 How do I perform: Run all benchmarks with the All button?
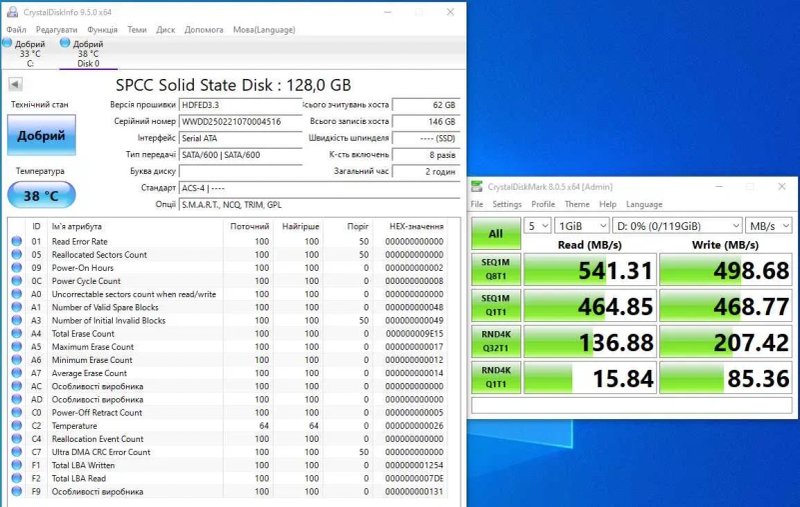[495, 233]
